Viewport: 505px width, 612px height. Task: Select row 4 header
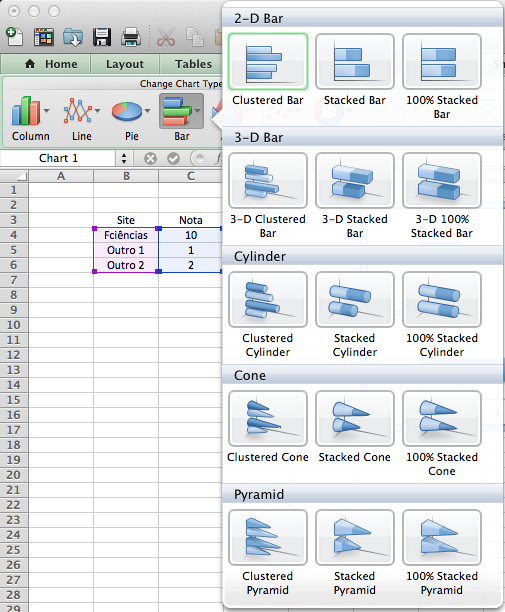pyautogui.click(x=14, y=235)
